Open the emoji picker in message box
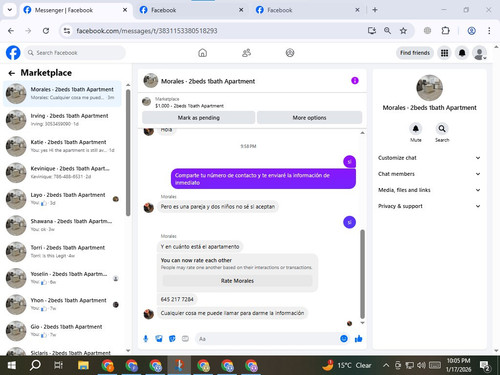Image resolution: width=500 pixels, height=375 pixels. tap(344, 339)
